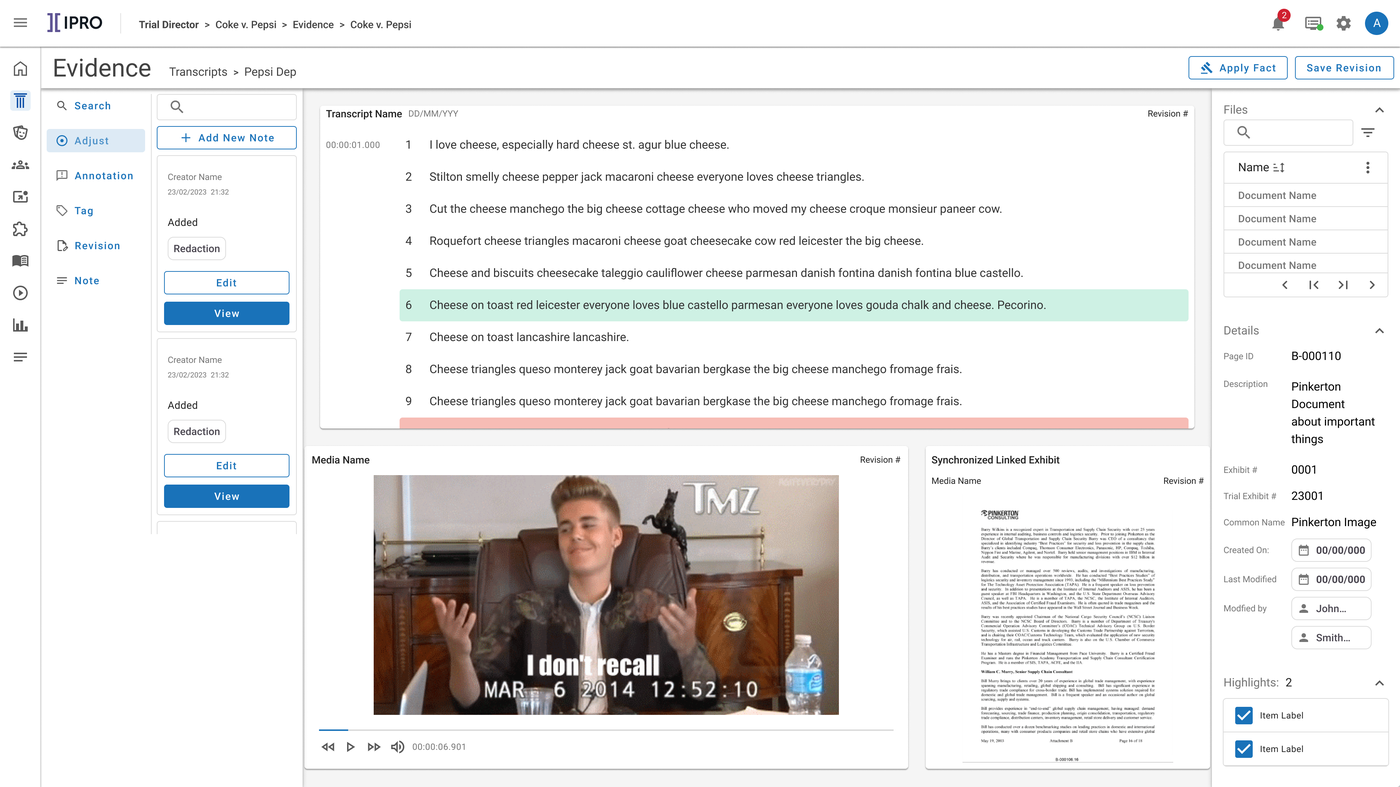Play the media video
The image size is (1400, 787).
point(350,747)
